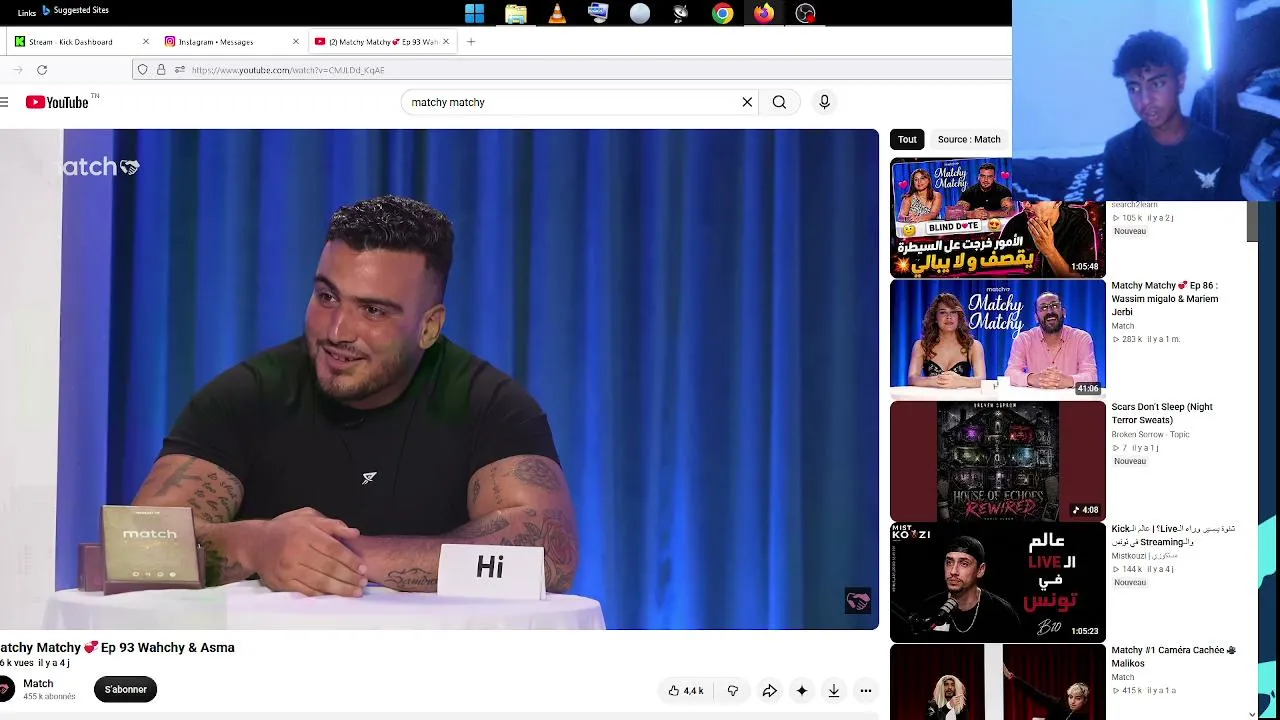Open the Matchy Matchy Ep 86 thumbnail
The width and height of the screenshot is (1280, 720).
tap(998, 339)
